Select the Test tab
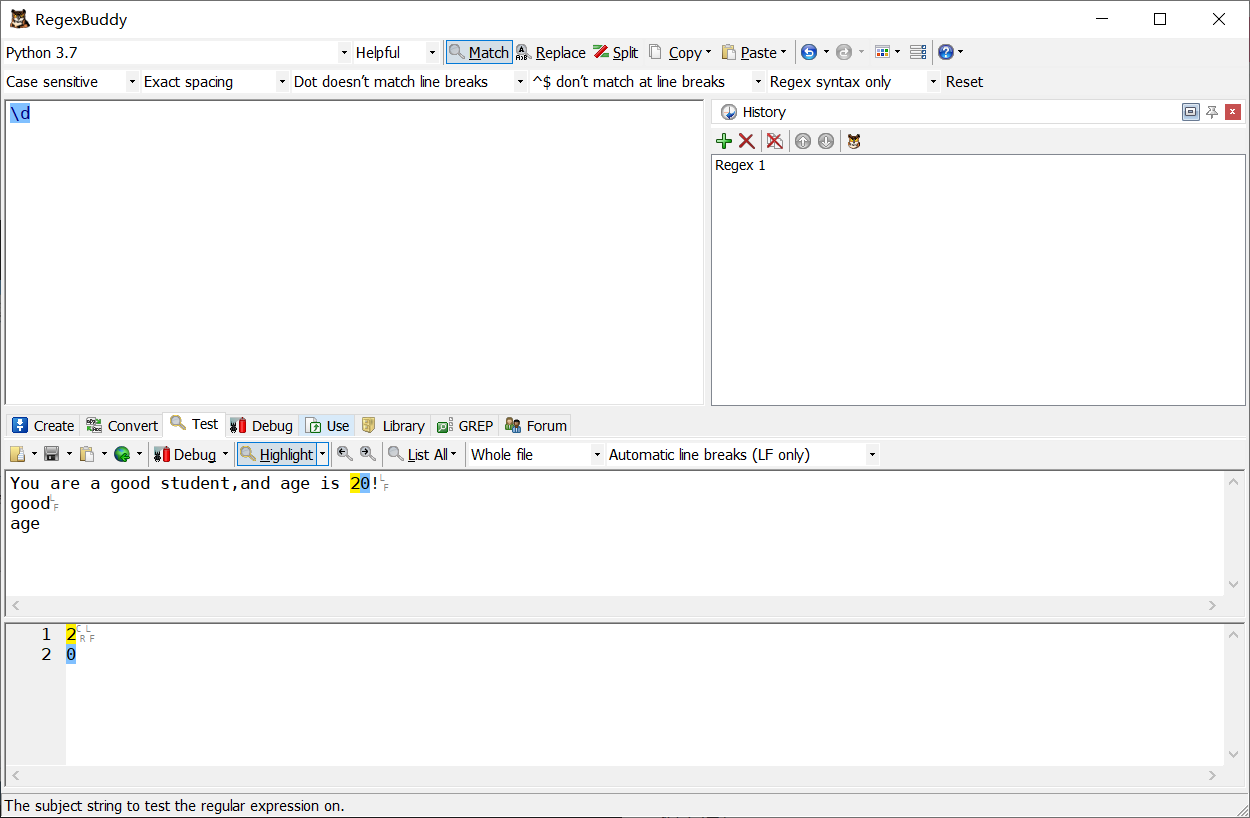Image resolution: width=1250 pixels, height=818 pixels. (x=194, y=424)
